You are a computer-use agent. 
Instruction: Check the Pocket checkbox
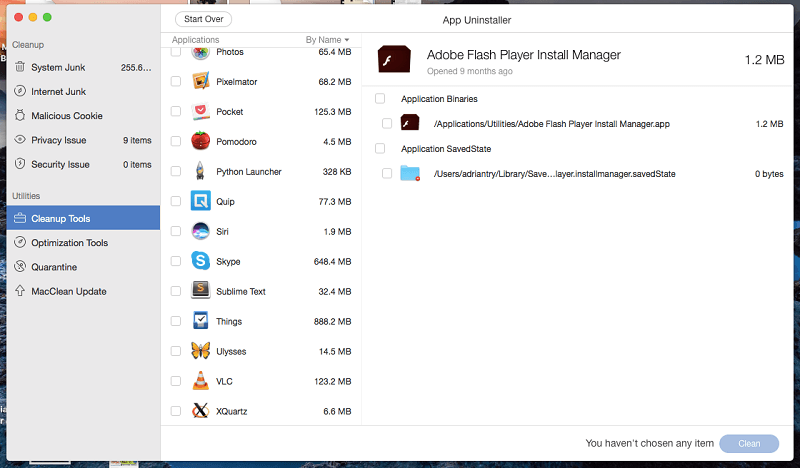pyautogui.click(x=176, y=111)
